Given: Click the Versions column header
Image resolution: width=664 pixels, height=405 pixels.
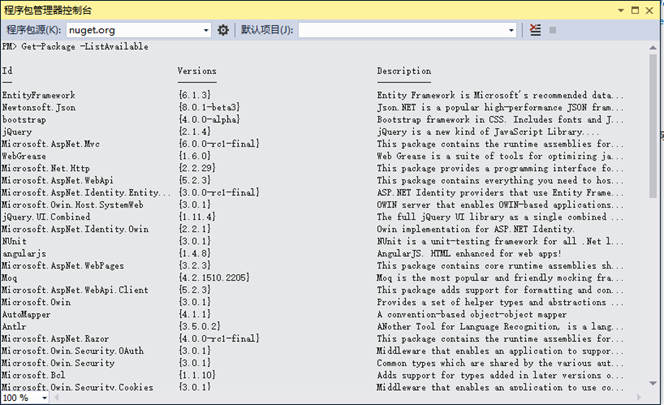Looking at the screenshot, I should click(x=197, y=71).
